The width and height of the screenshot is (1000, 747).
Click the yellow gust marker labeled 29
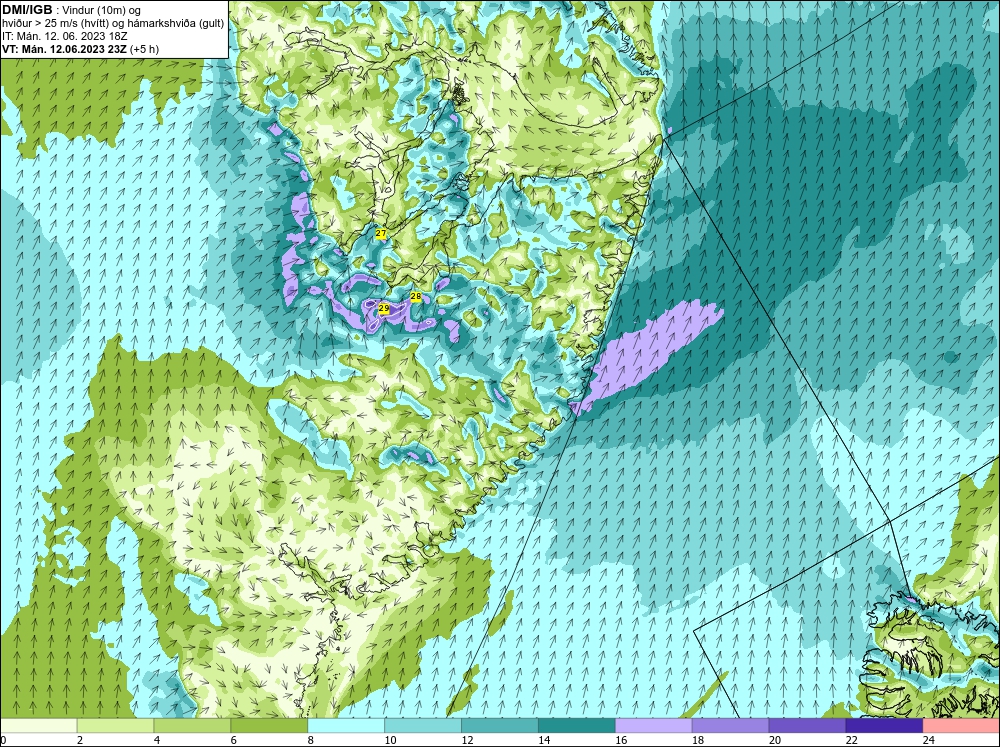384,308
